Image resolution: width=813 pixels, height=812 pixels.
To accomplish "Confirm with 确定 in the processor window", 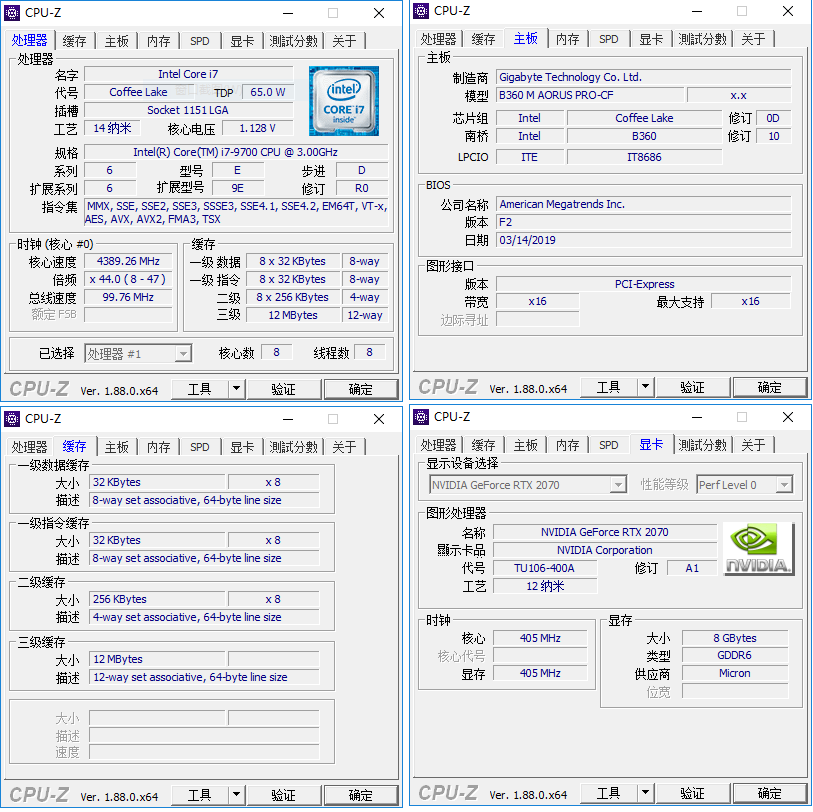I will 361,389.
